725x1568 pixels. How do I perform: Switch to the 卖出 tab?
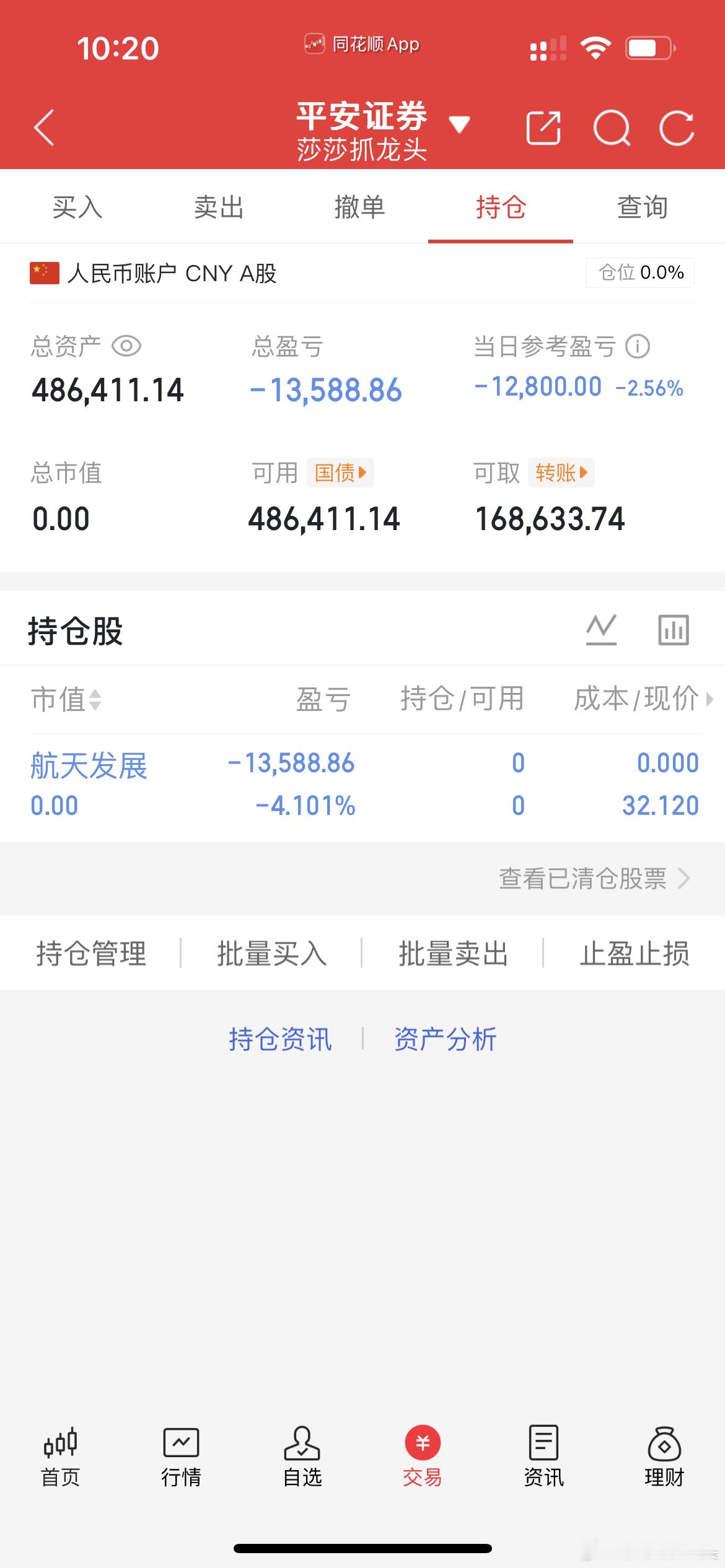pos(219,207)
